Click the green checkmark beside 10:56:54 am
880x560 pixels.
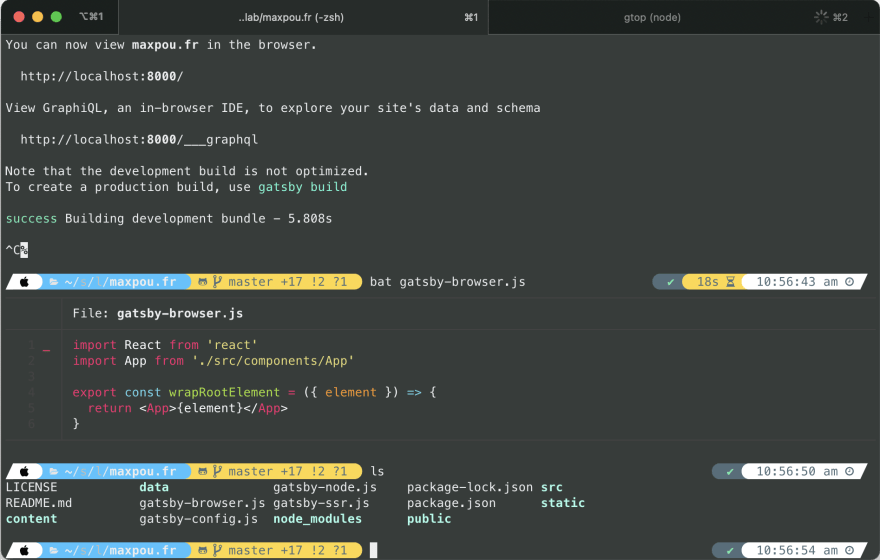[x=730, y=551]
